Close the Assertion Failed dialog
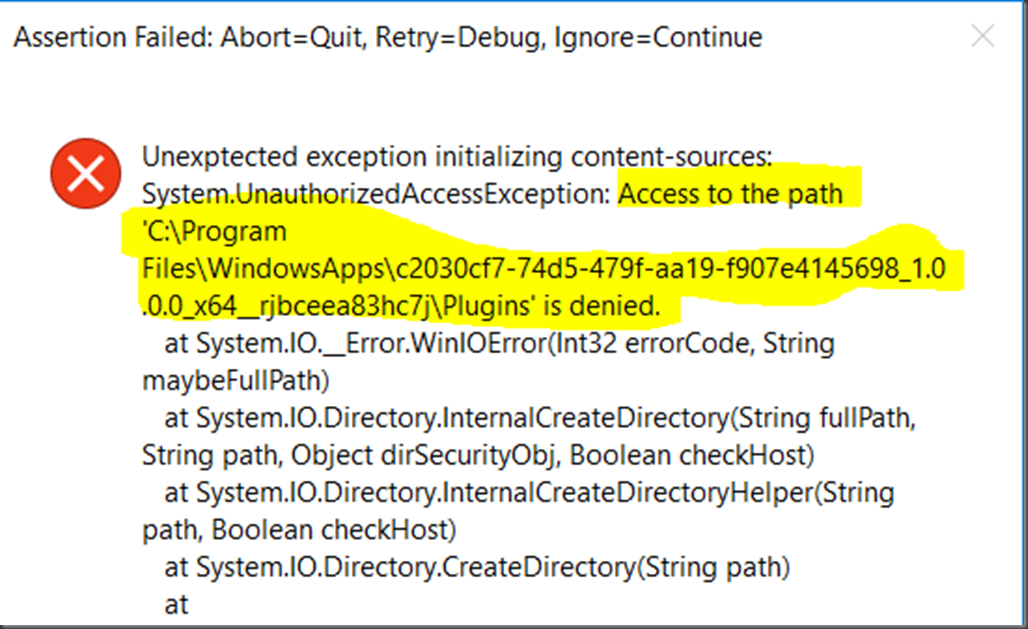The width and height of the screenshot is (1028, 629). (983, 36)
